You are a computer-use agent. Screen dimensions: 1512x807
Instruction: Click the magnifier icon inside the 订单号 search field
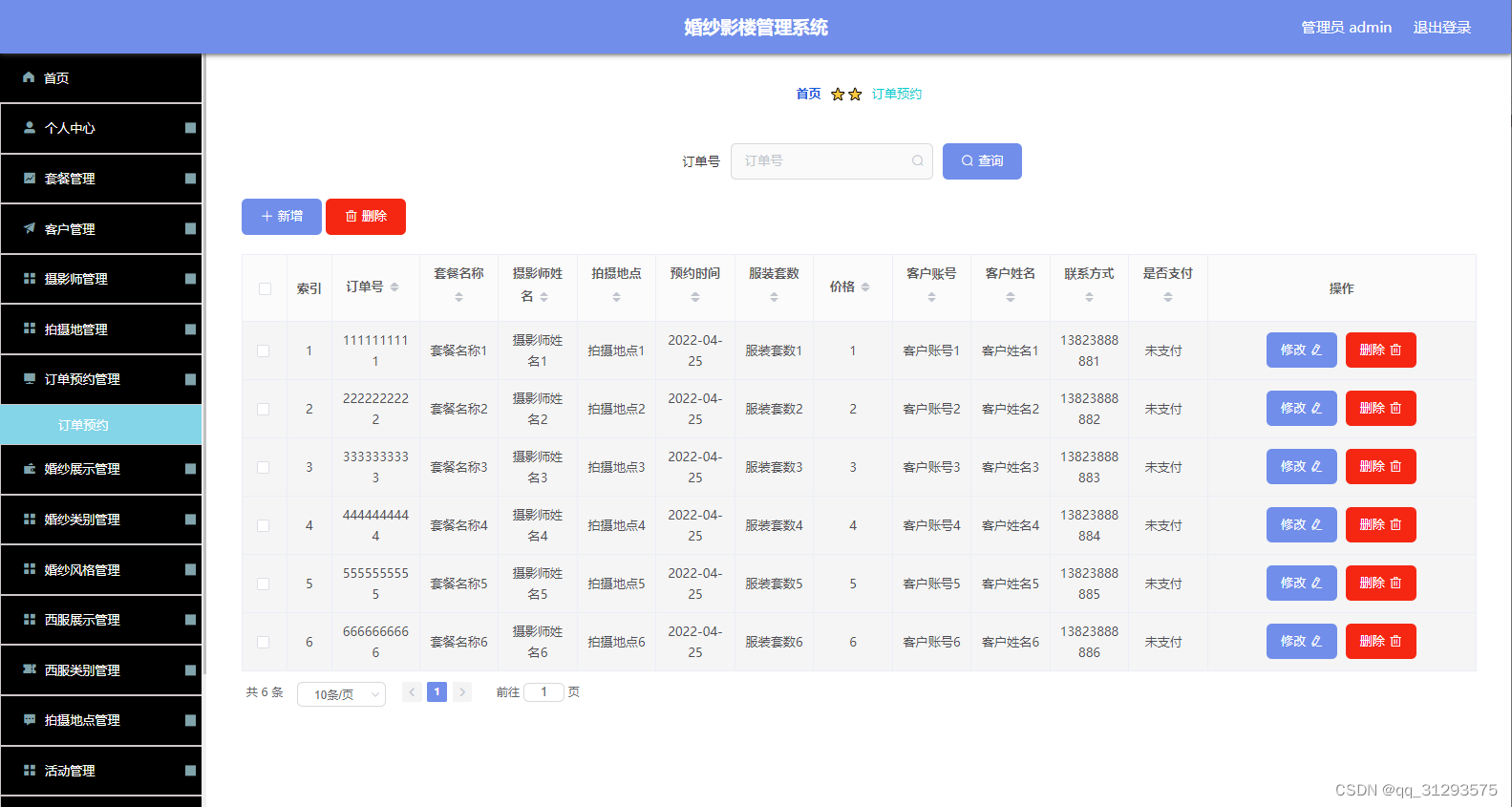pos(917,160)
